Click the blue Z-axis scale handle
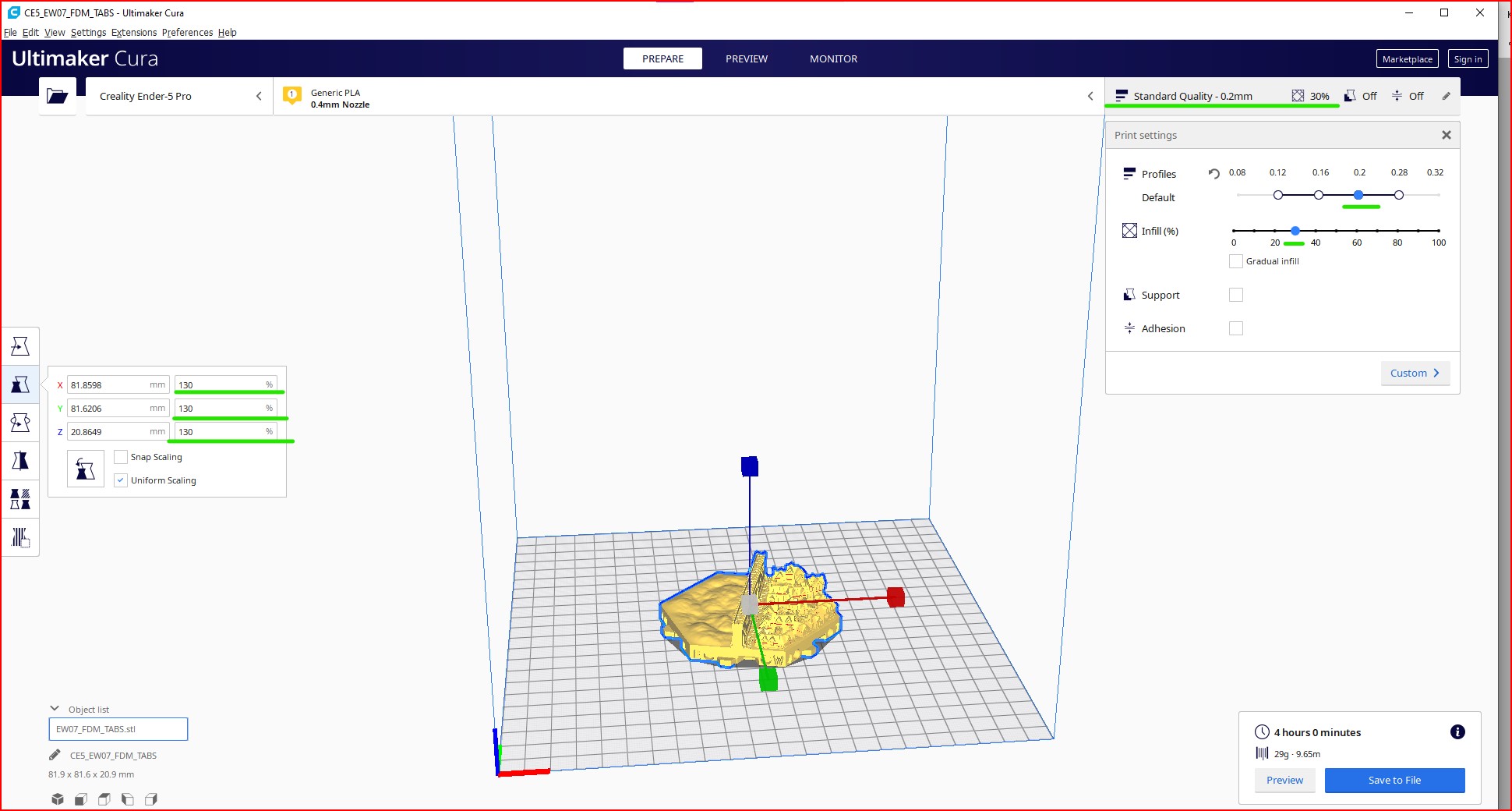 click(x=750, y=466)
